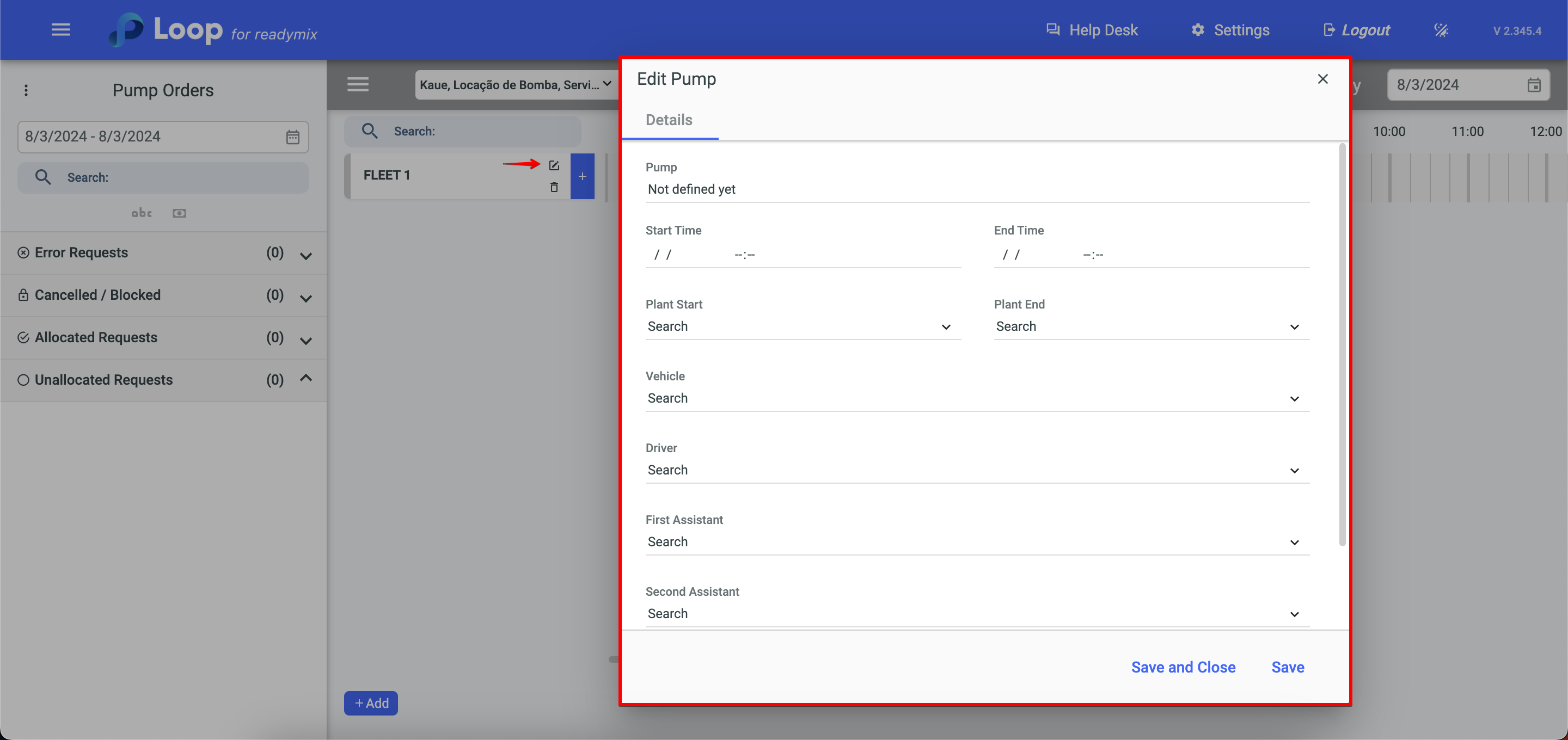Click the blue plus button beside FLEET 1

pos(582,176)
